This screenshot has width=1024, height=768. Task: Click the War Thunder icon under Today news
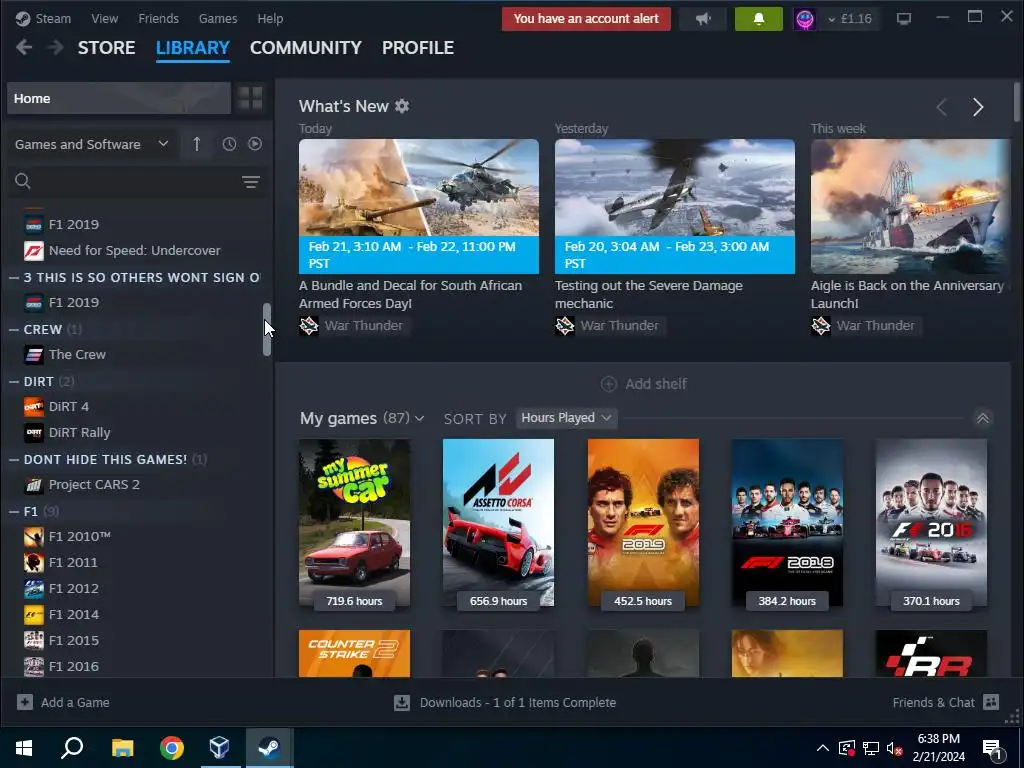(309, 325)
